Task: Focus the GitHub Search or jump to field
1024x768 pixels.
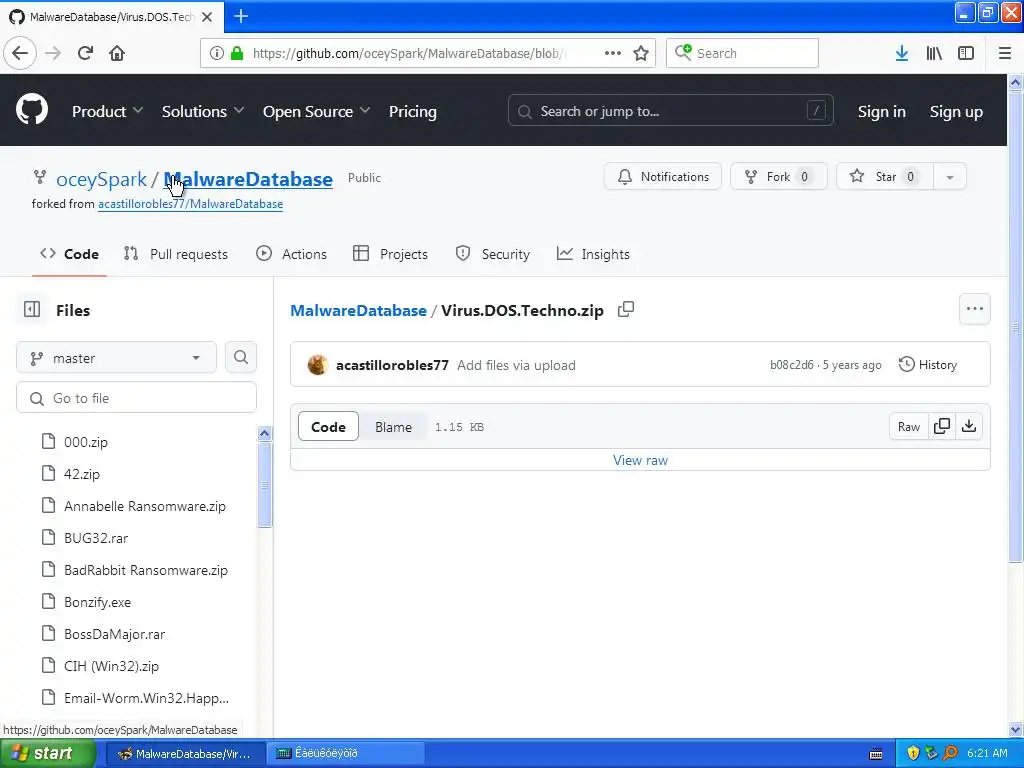Action: pos(671,111)
